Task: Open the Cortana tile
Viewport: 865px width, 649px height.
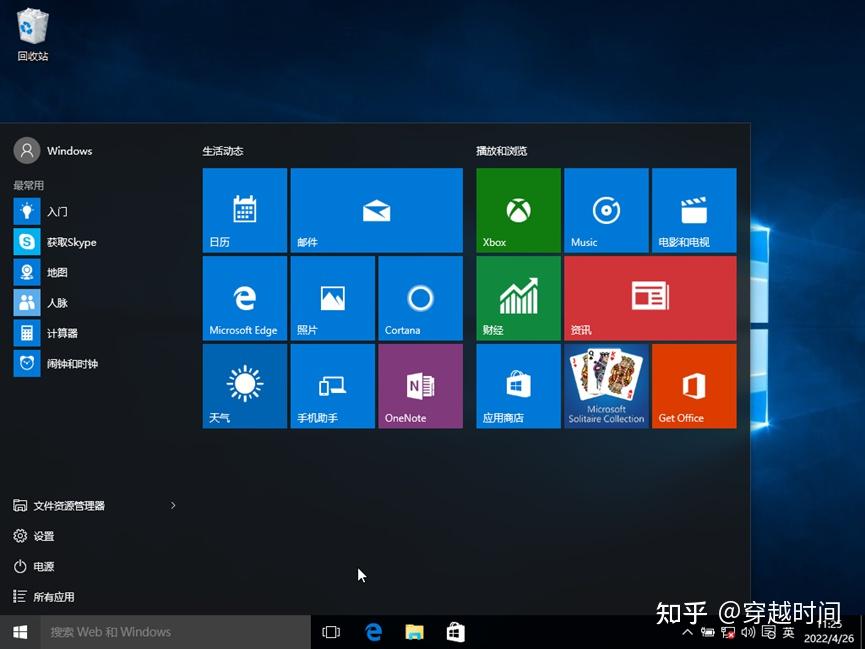Action: click(x=420, y=298)
